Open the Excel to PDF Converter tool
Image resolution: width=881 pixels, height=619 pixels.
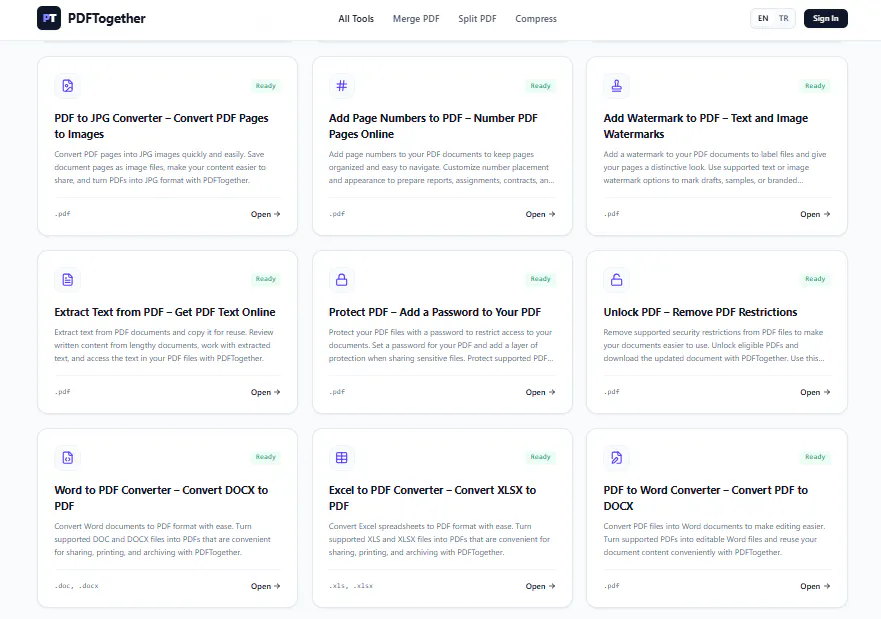point(540,586)
